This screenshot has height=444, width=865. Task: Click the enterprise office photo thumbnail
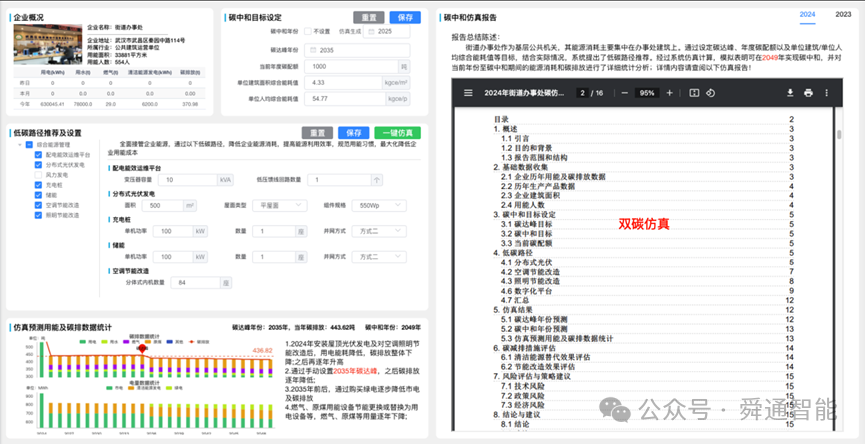click(x=48, y=44)
